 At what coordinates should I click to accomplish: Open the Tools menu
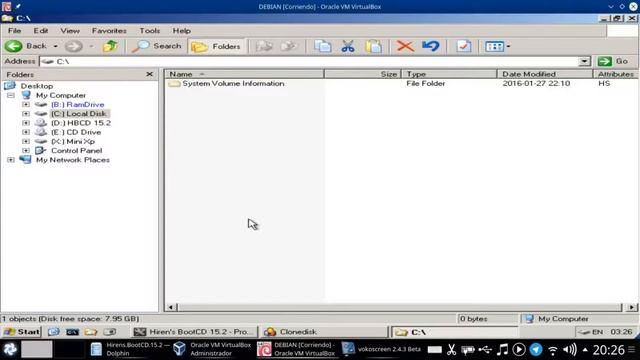[x=150, y=31]
